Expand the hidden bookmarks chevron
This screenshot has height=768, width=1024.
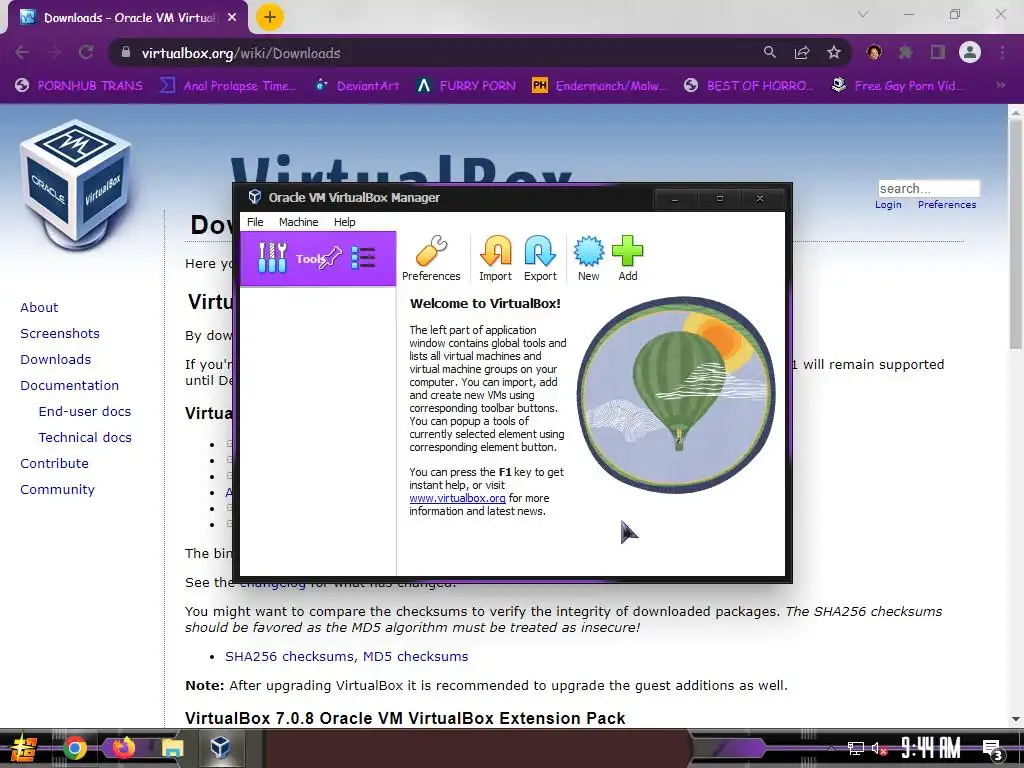(1000, 86)
